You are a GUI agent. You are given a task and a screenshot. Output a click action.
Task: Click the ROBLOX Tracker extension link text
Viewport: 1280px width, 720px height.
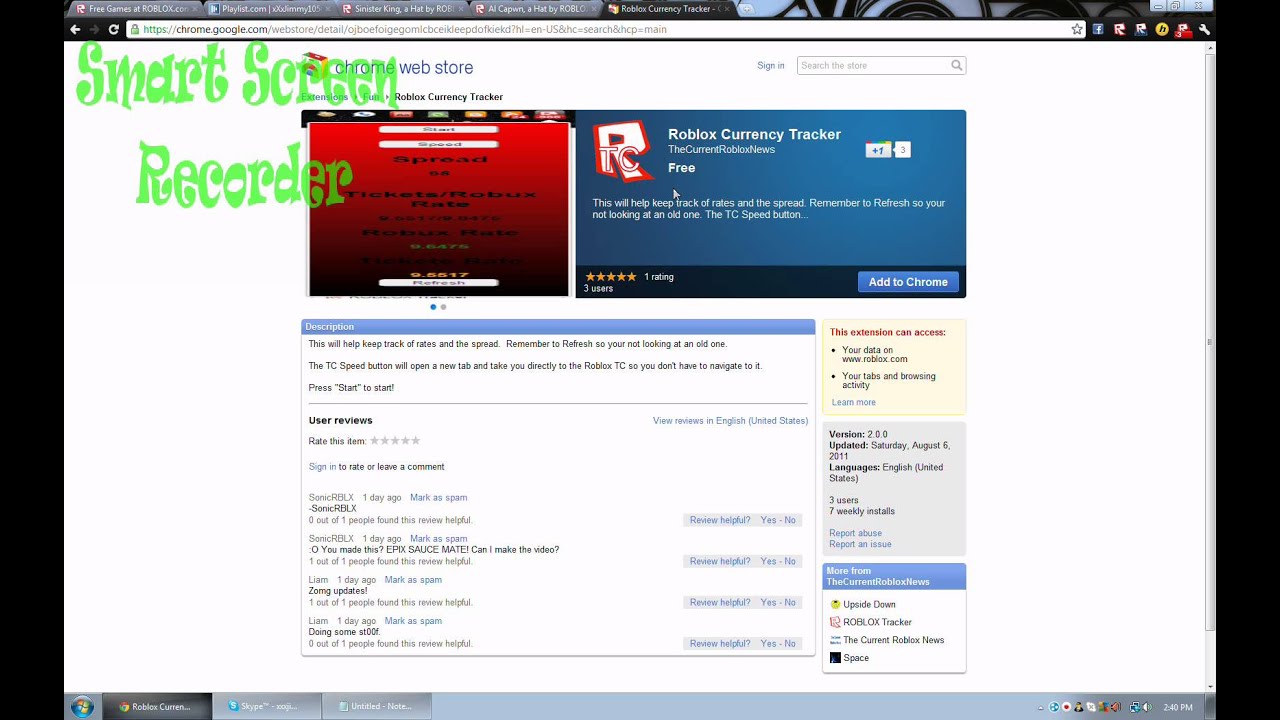coord(877,622)
